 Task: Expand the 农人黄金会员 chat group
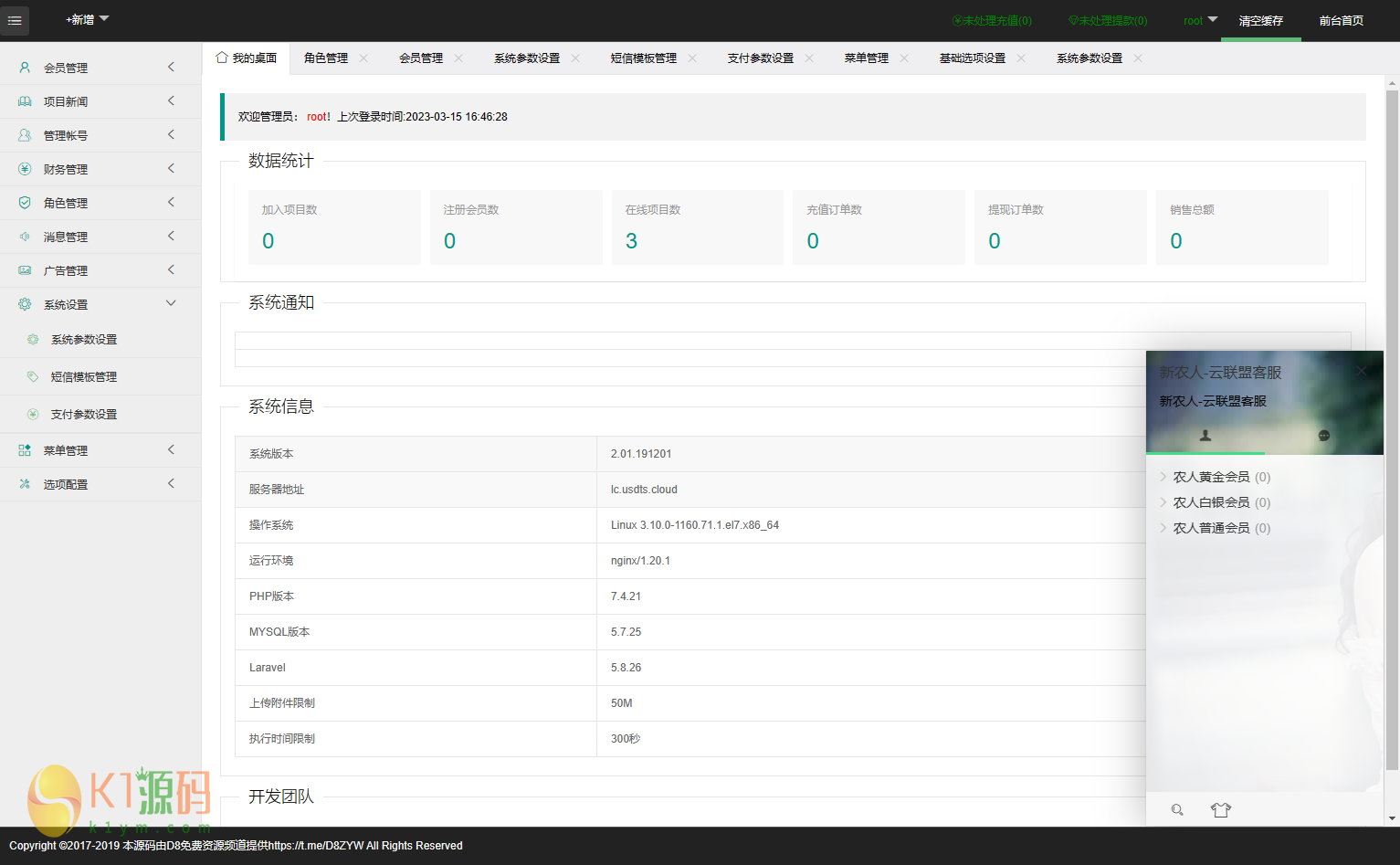coord(1215,477)
